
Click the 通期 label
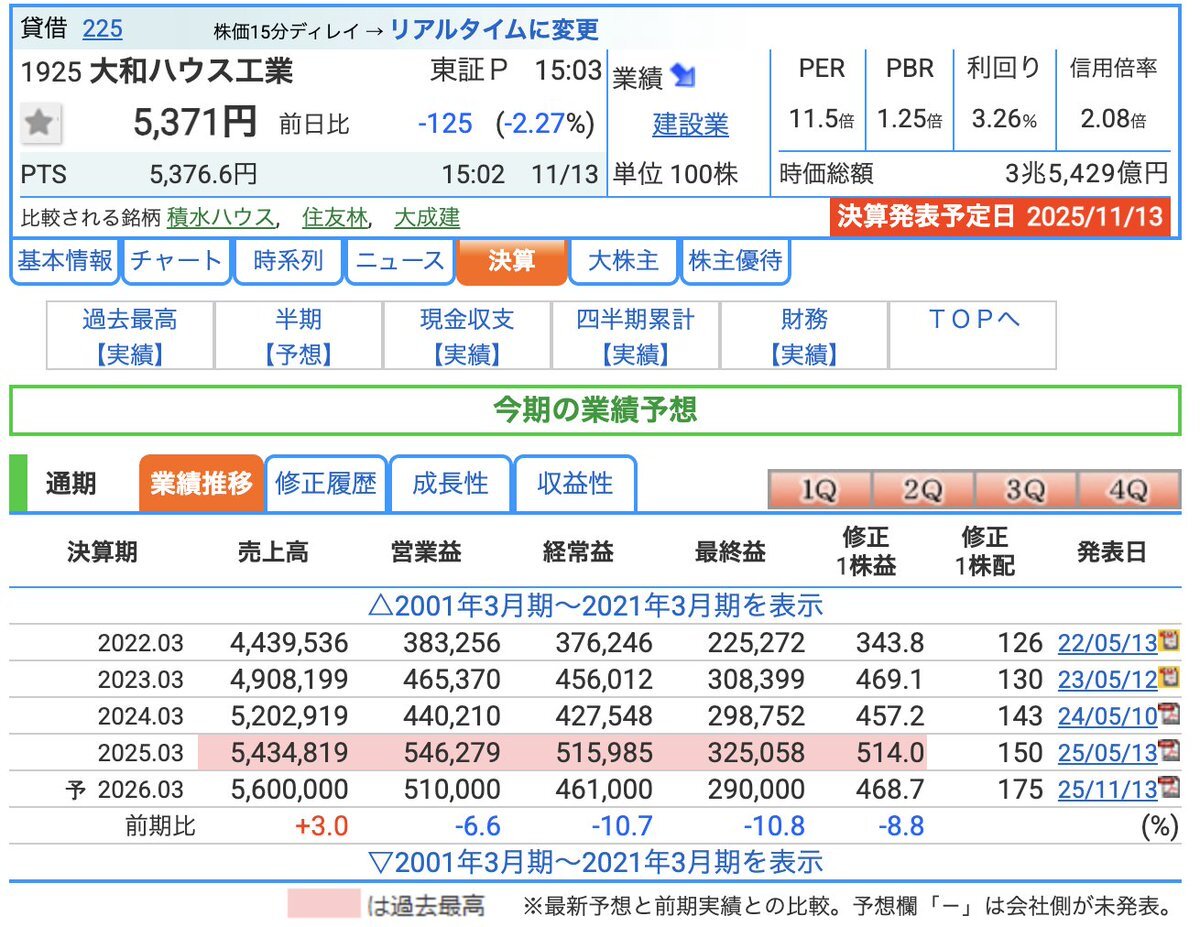(x=71, y=484)
